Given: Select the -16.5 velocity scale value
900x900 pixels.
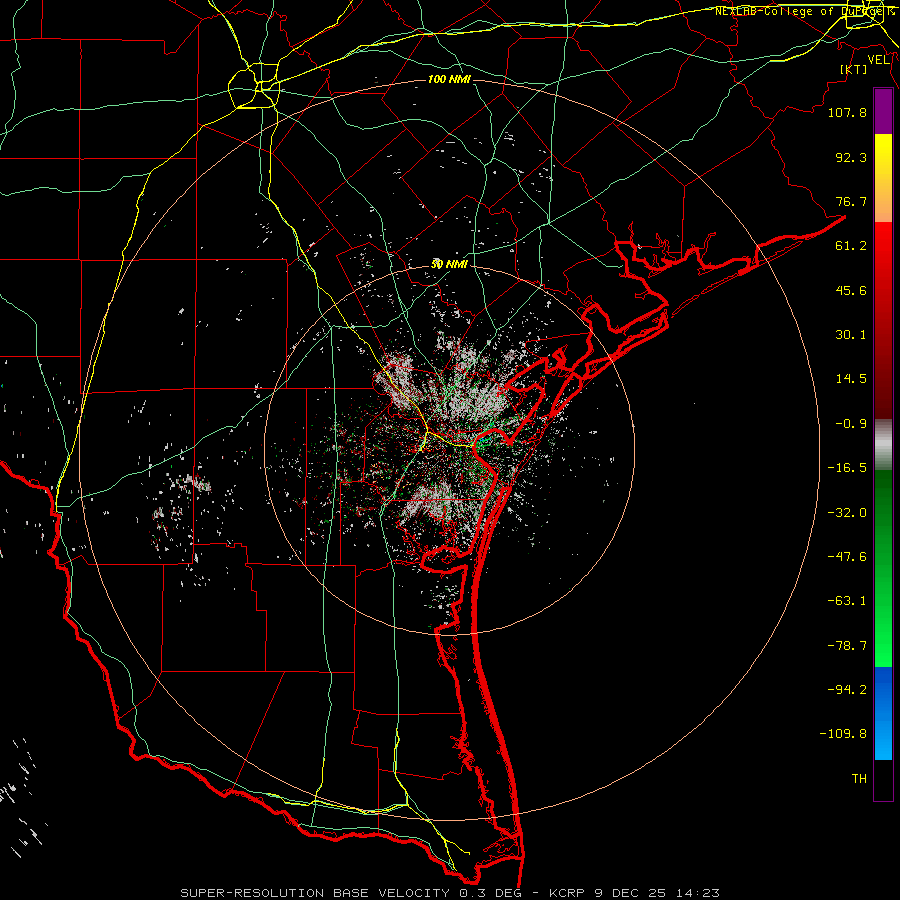Looking at the screenshot, I should coord(847,468).
